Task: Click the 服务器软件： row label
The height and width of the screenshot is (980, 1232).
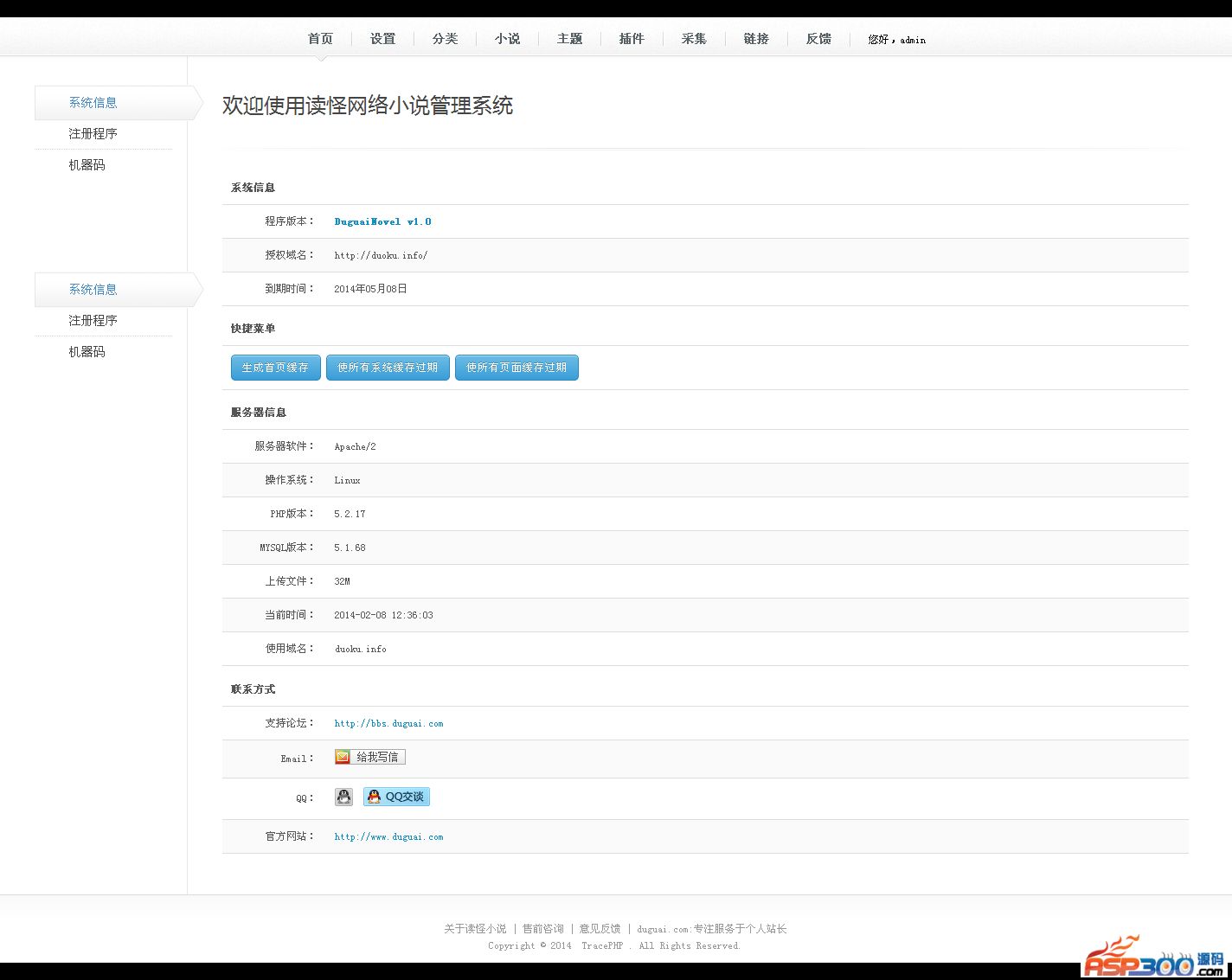Action: 285,446
